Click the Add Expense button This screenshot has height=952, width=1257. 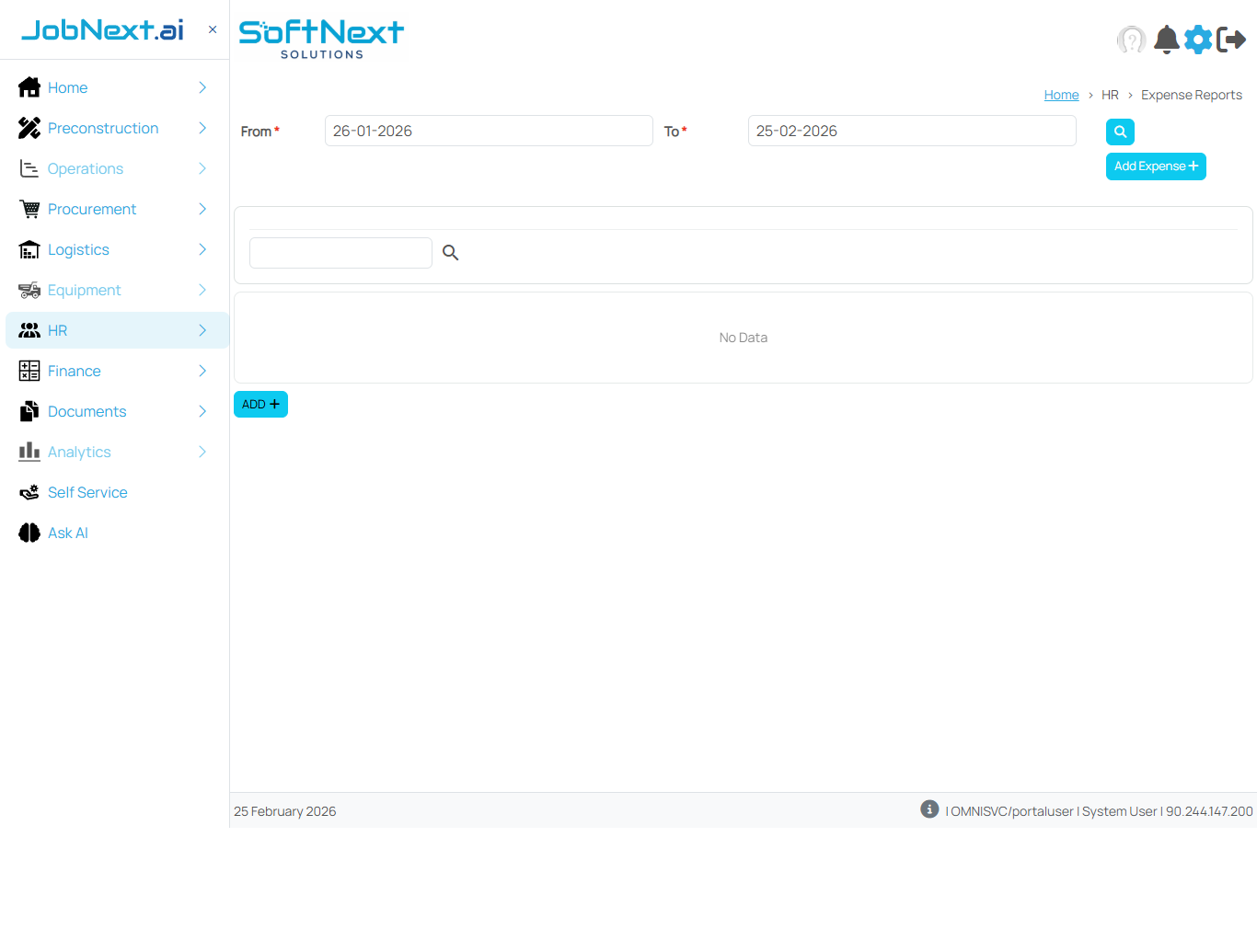[1156, 166]
